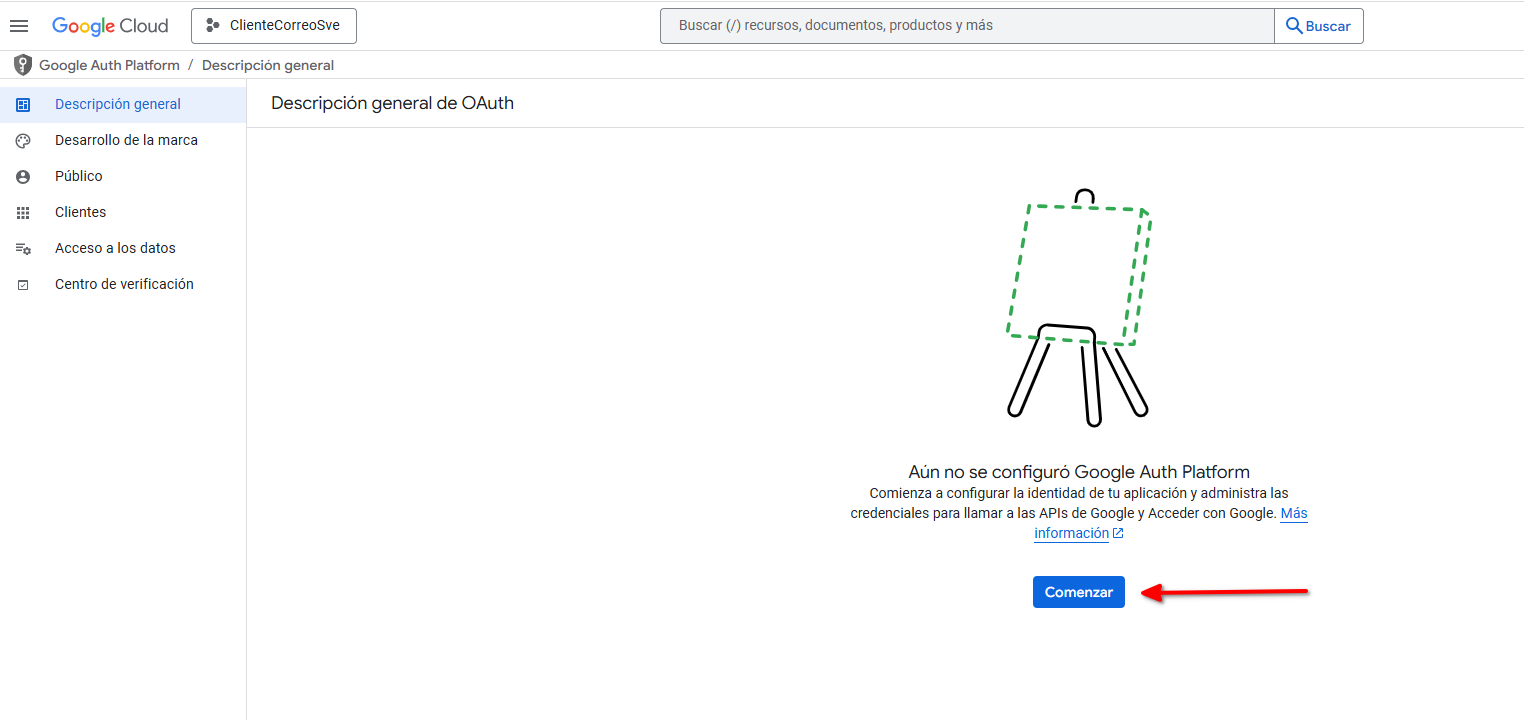Screen dimensions: 1524x720
Task: Click the Desarrollo de la marca palette icon
Action: click(23, 141)
